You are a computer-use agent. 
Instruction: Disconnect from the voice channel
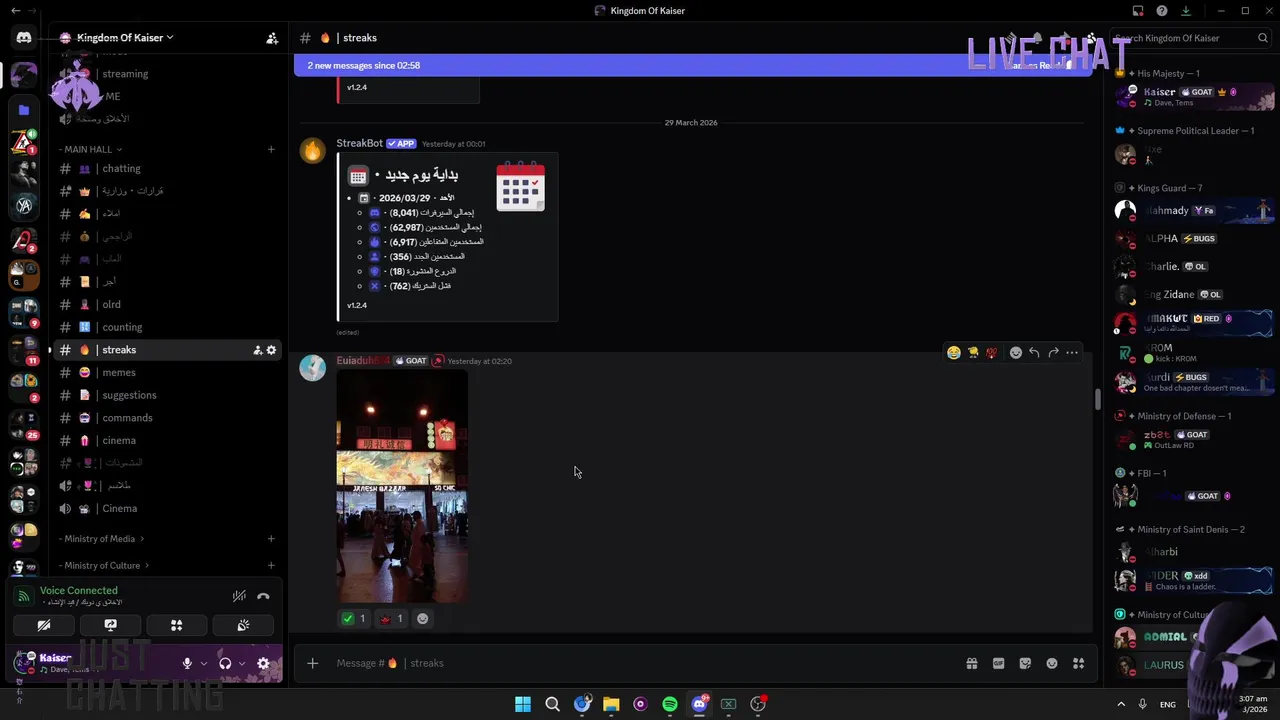[x=263, y=596]
